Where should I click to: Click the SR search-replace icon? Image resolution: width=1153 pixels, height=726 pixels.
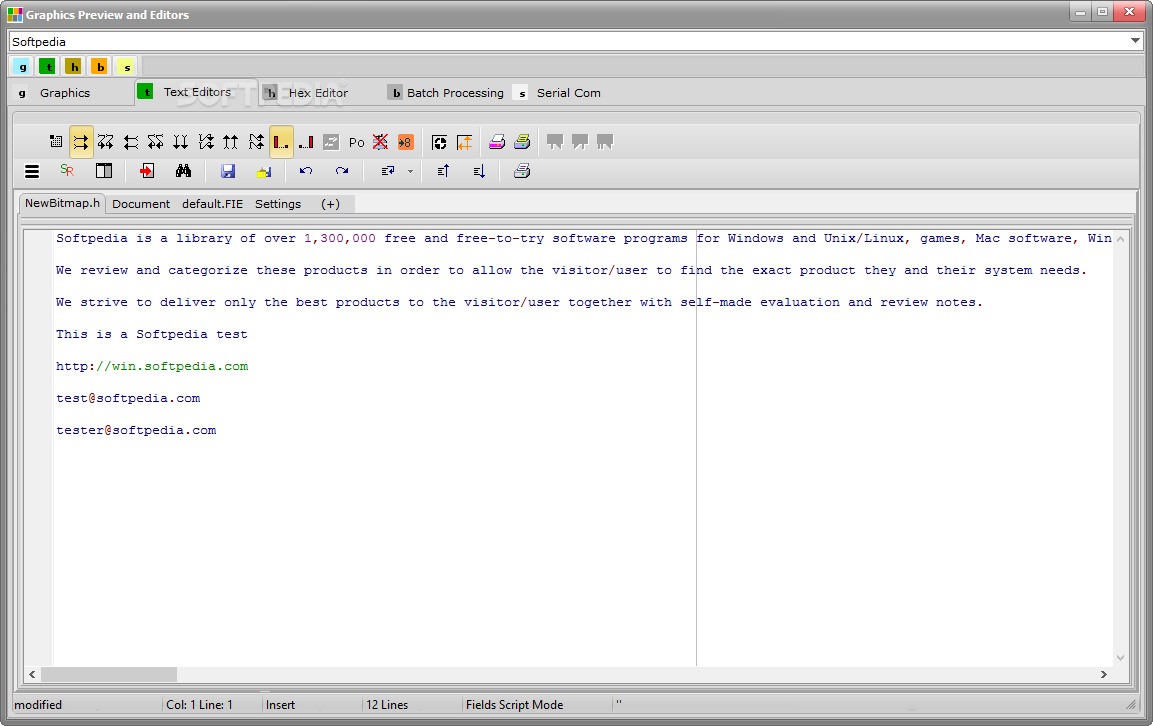pos(67,171)
